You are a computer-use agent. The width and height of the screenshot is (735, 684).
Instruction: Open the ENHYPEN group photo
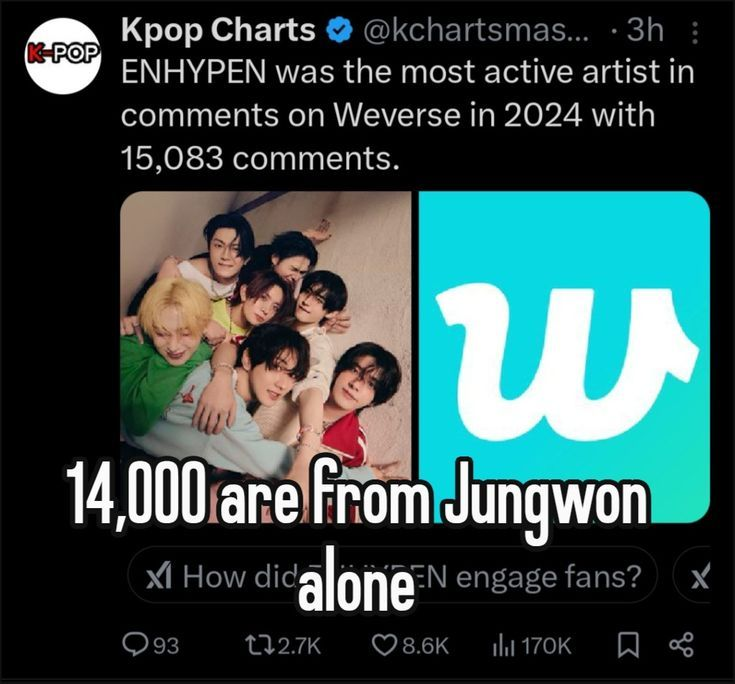click(266, 356)
